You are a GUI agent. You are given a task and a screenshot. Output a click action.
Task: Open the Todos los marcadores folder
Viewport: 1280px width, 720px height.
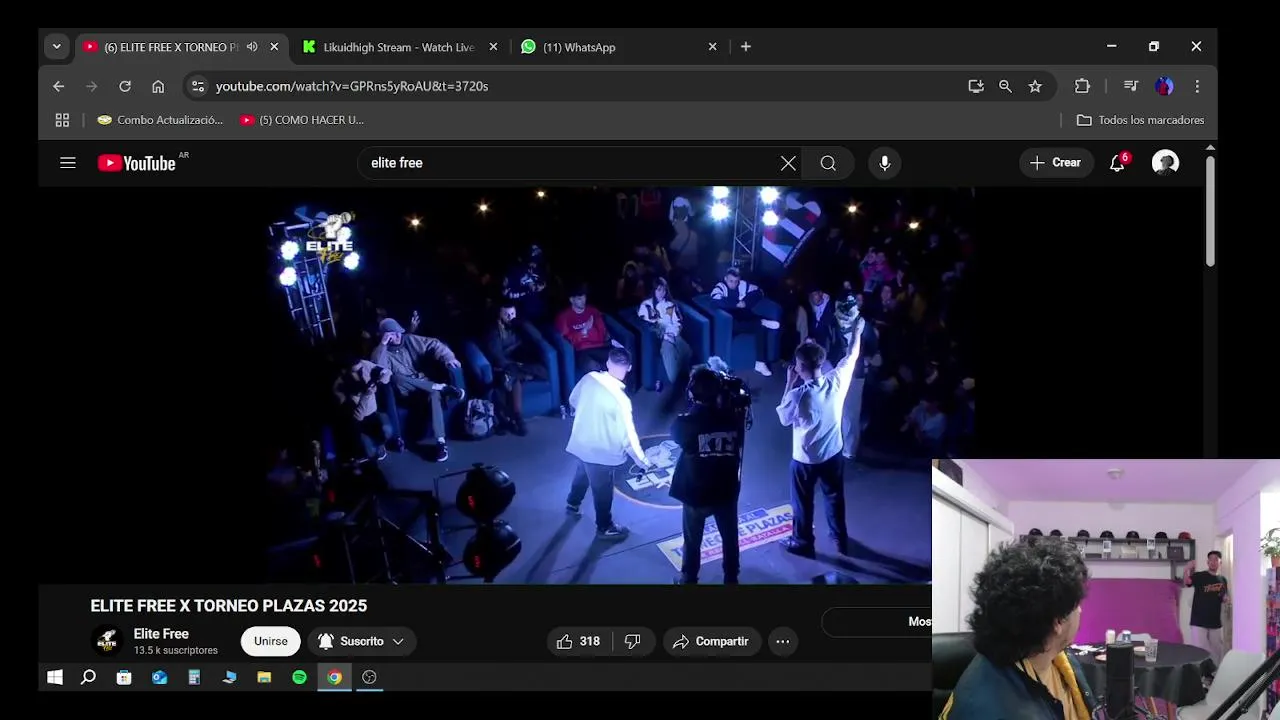[1140, 120]
